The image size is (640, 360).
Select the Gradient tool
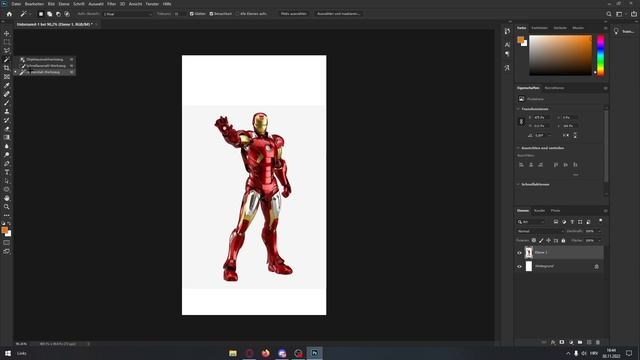point(7,137)
